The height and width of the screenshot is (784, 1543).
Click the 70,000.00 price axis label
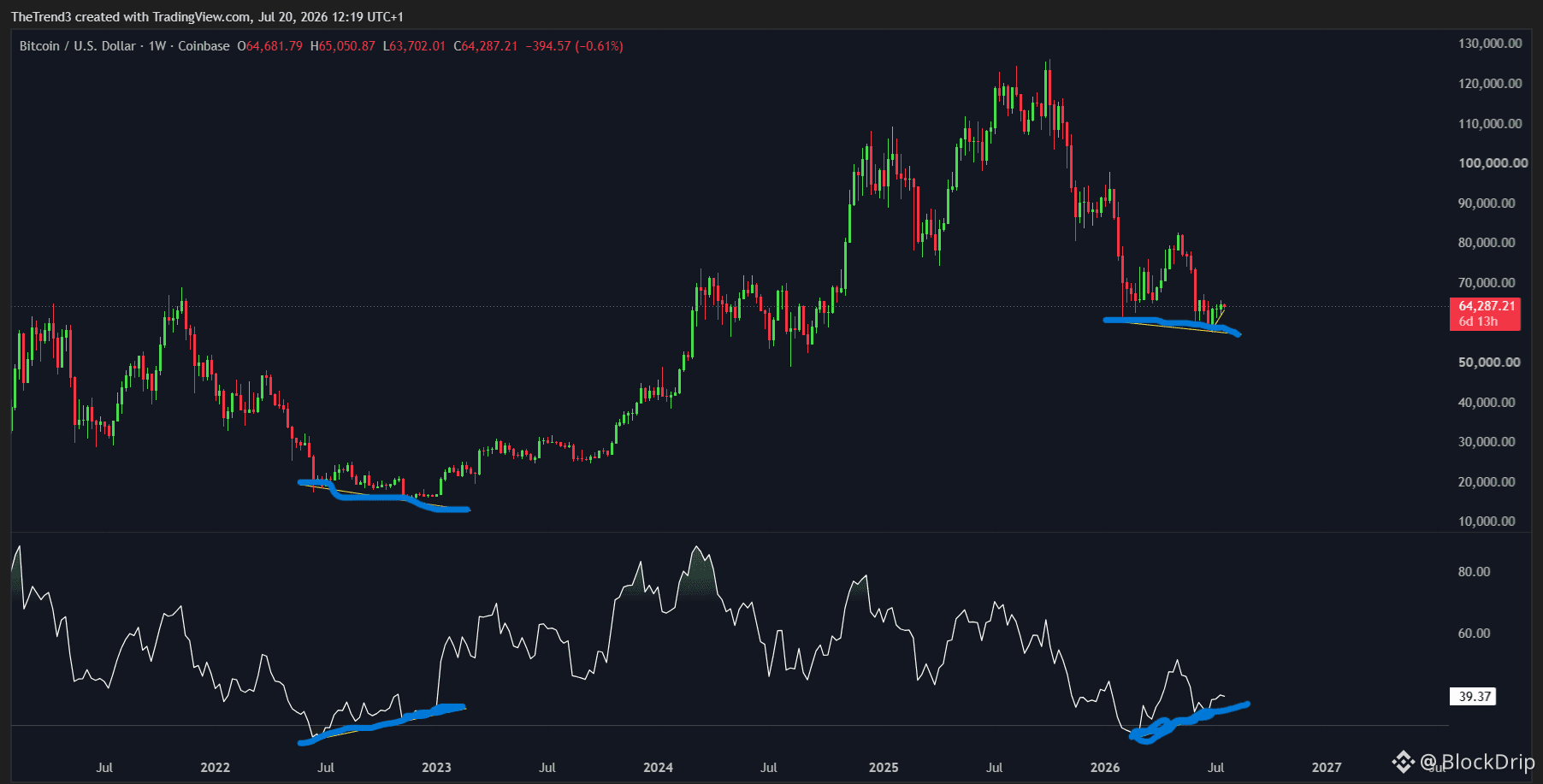pyautogui.click(x=1487, y=283)
